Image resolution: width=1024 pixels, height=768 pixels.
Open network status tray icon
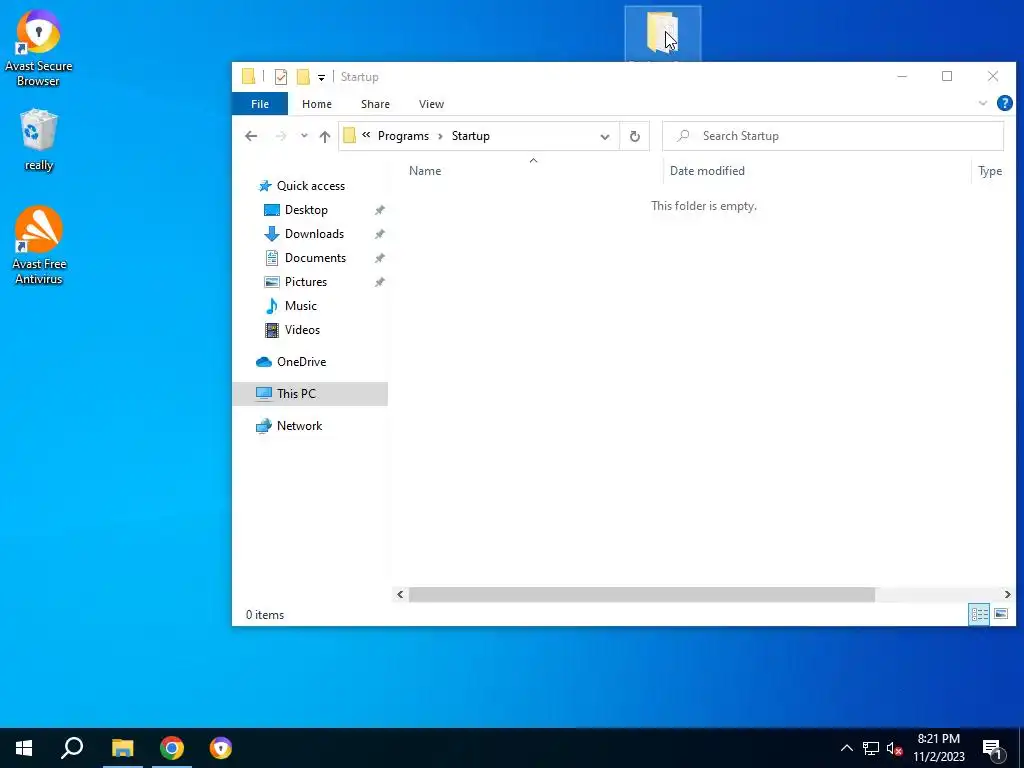871,748
